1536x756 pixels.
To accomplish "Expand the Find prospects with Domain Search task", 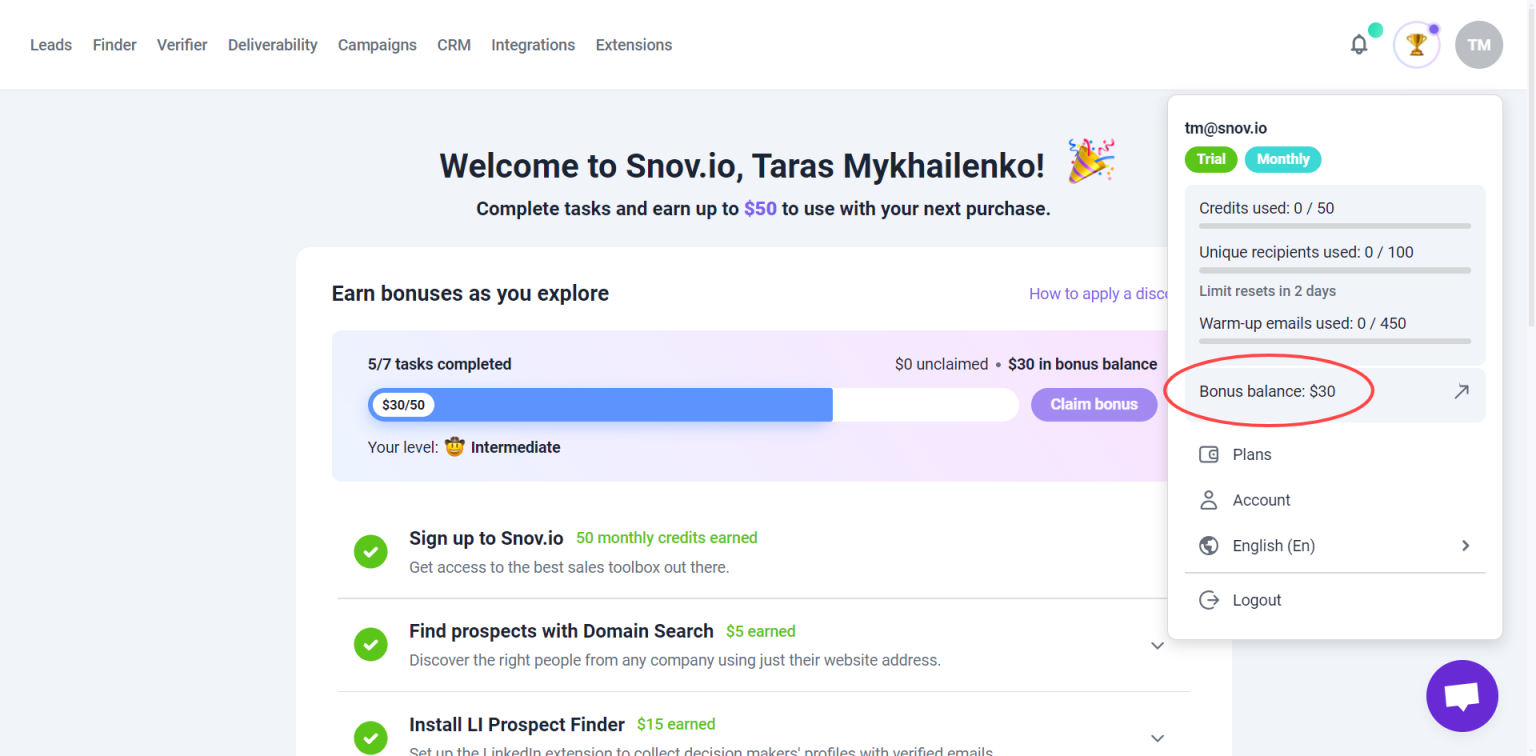I will coord(1157,645).
